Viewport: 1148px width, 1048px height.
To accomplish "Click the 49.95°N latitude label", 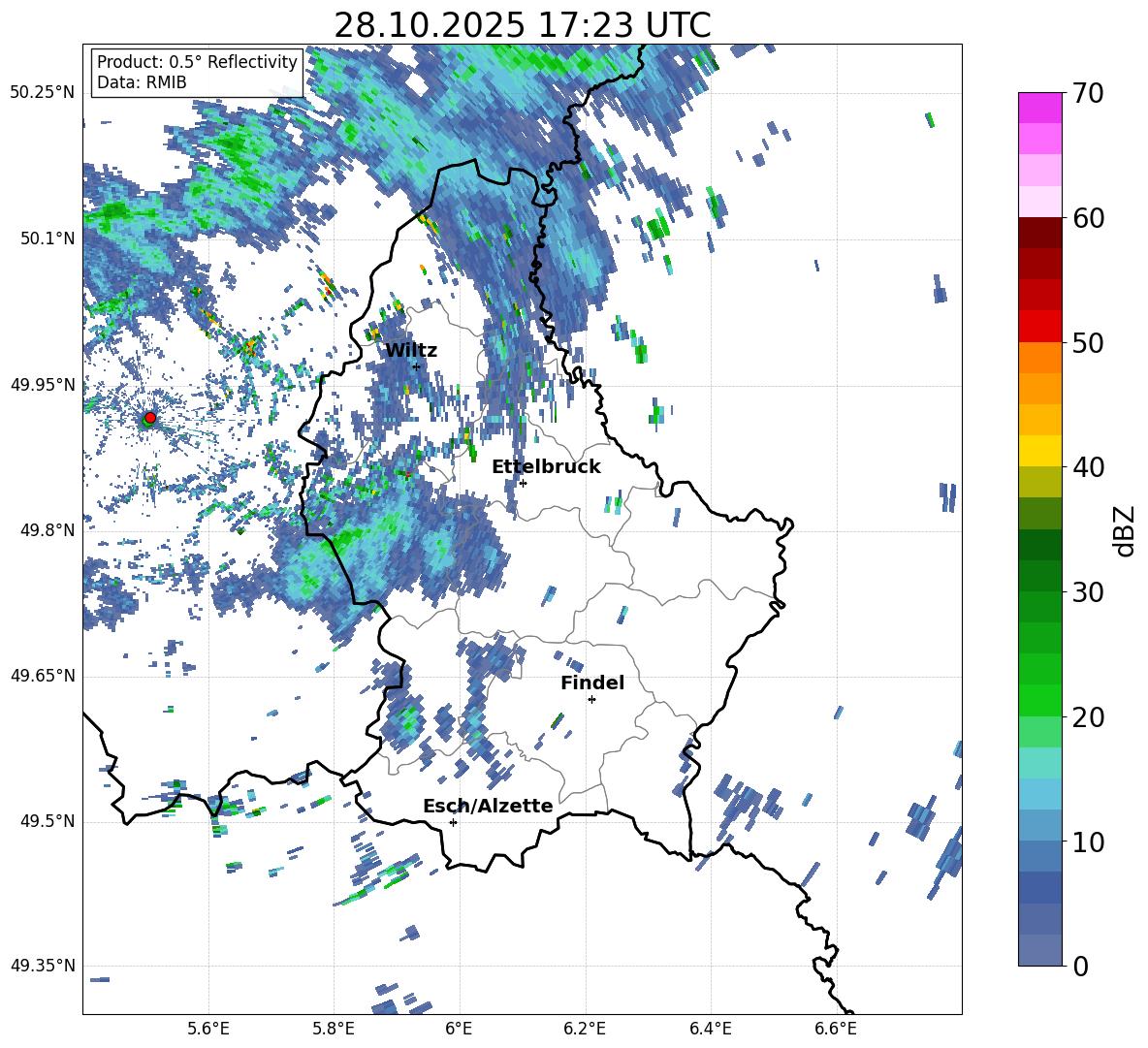I will pos(43,385).
